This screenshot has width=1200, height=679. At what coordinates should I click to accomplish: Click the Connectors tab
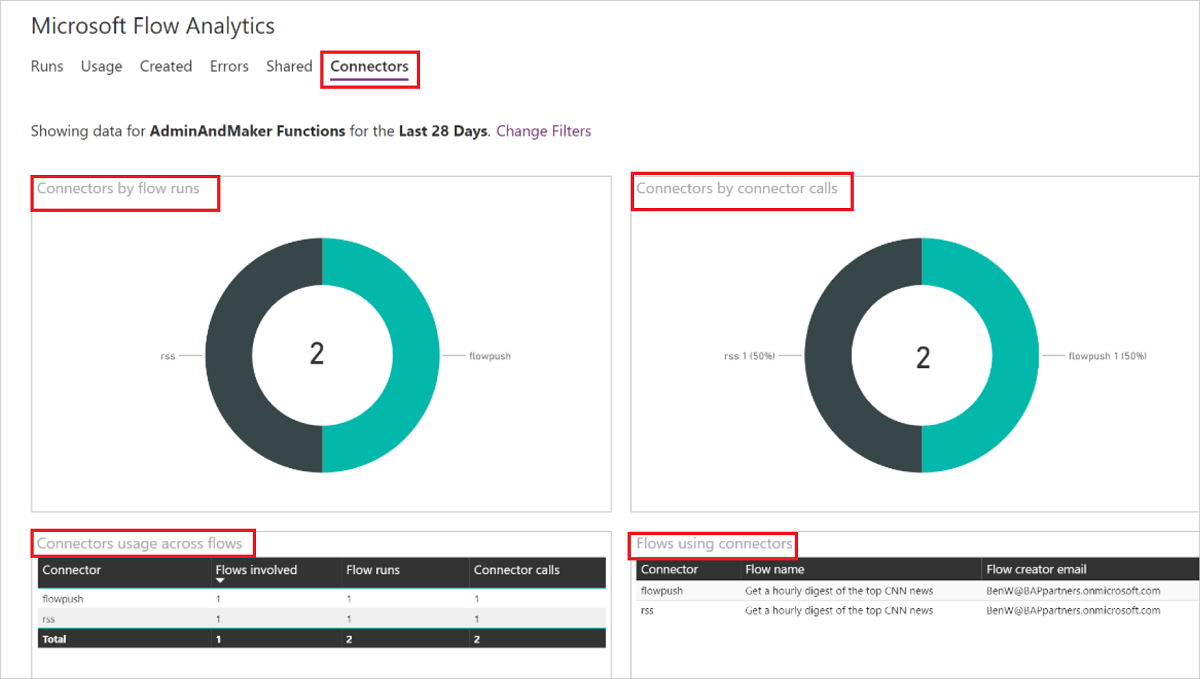[x=369, y=66]
